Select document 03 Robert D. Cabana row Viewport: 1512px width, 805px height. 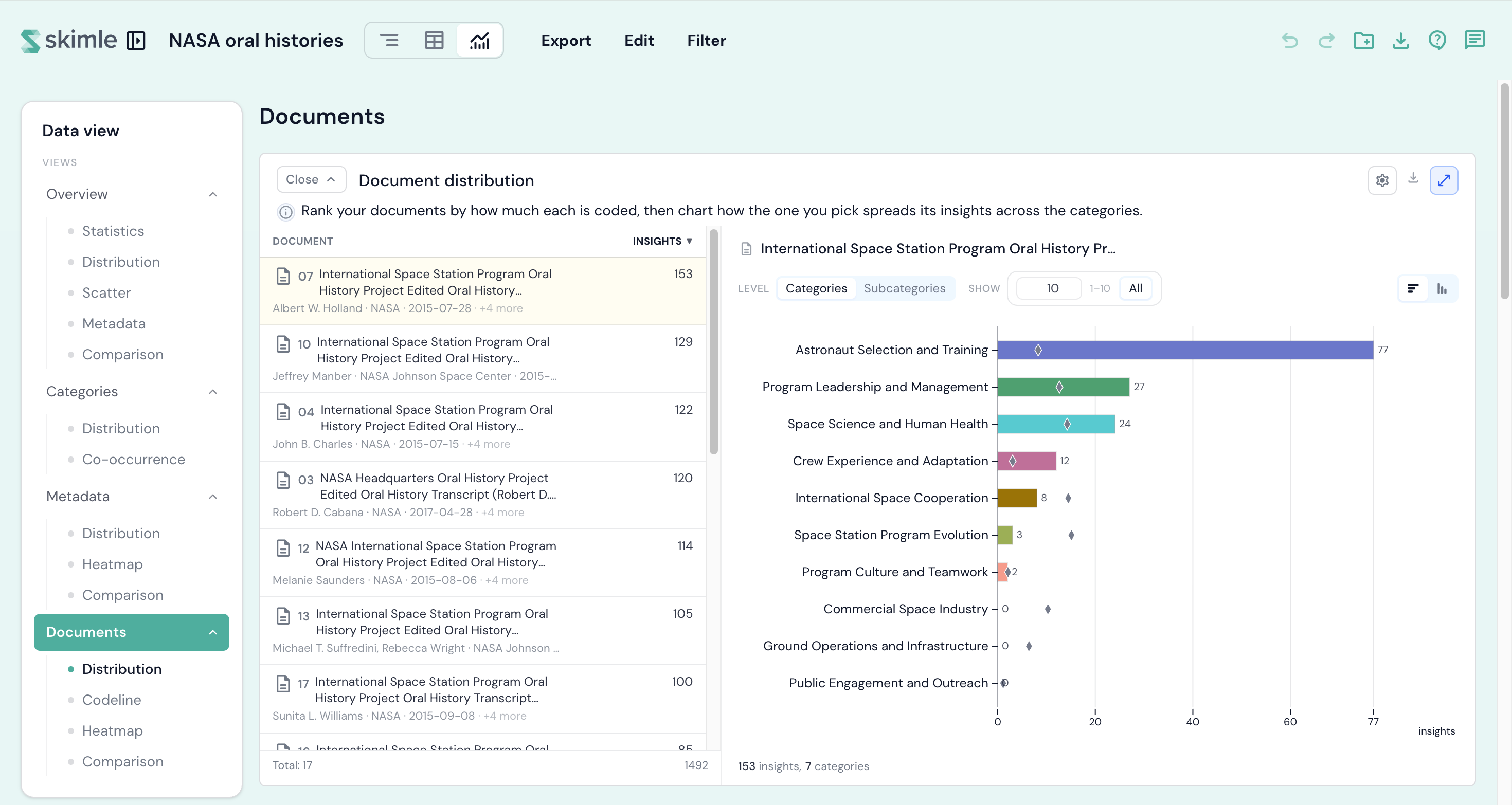483,495
